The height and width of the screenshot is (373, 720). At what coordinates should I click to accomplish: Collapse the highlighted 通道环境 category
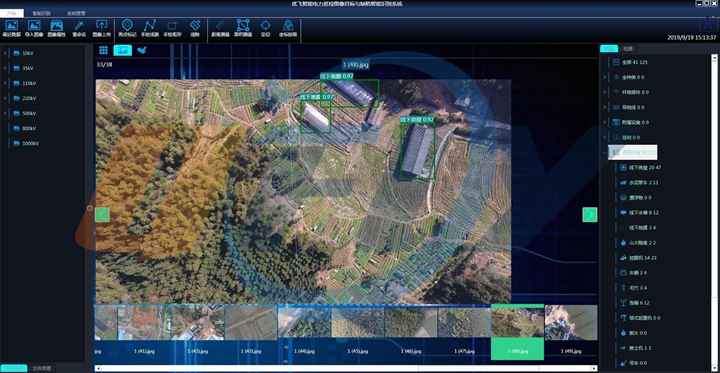click(x=605, y=153)
